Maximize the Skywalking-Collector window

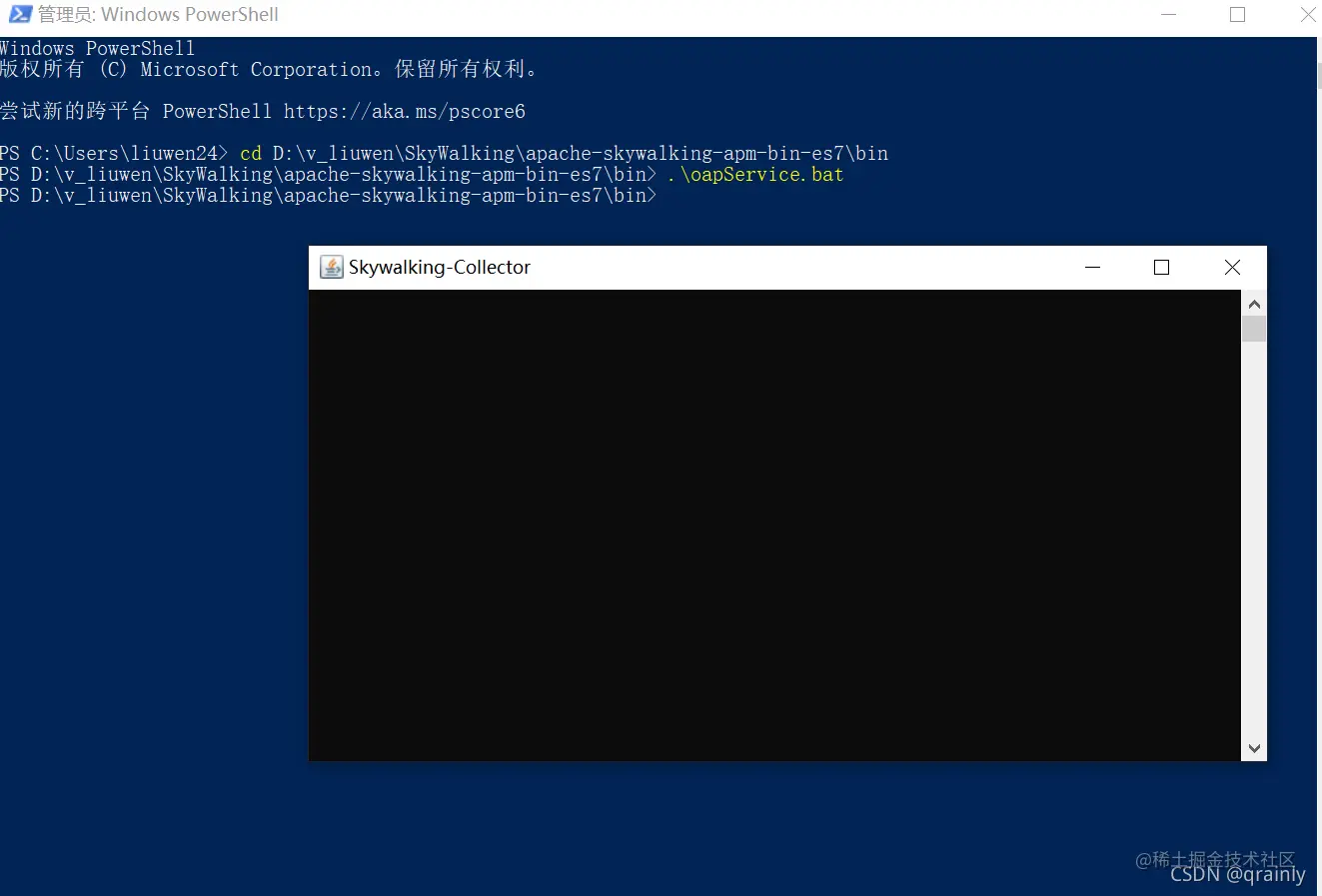pos(1161,267)
